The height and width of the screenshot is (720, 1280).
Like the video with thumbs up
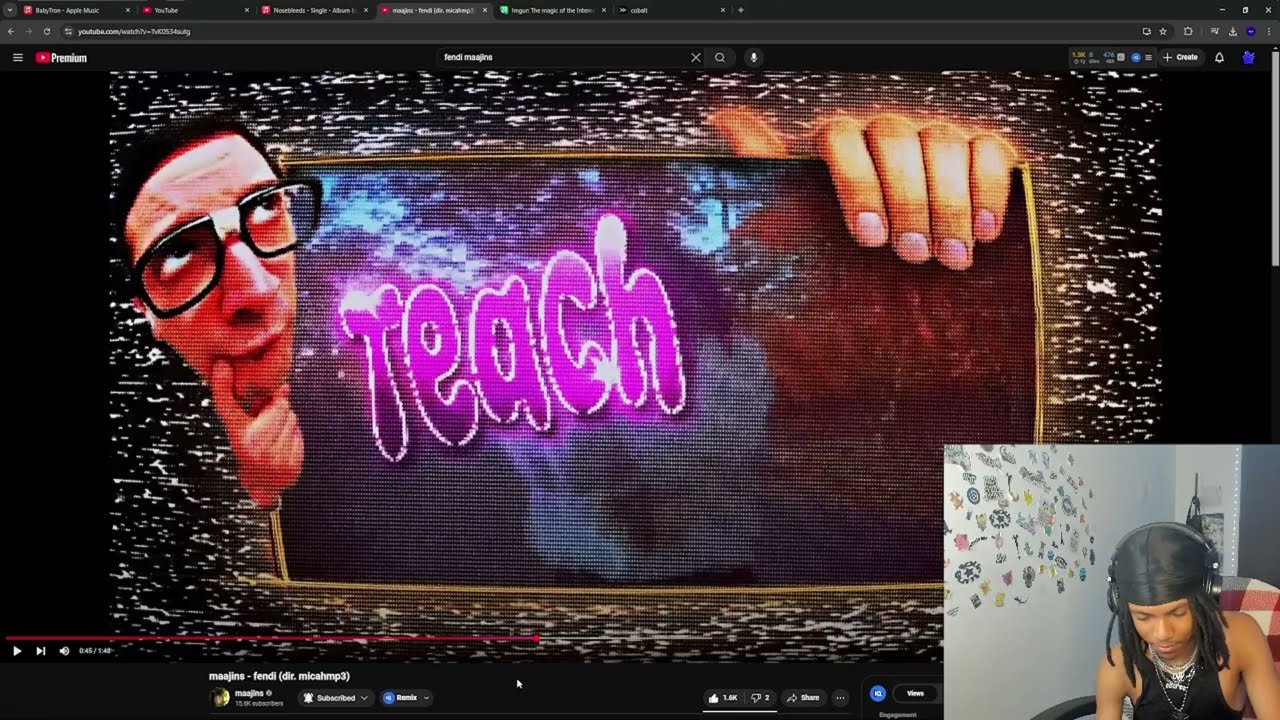pos(723,698)
